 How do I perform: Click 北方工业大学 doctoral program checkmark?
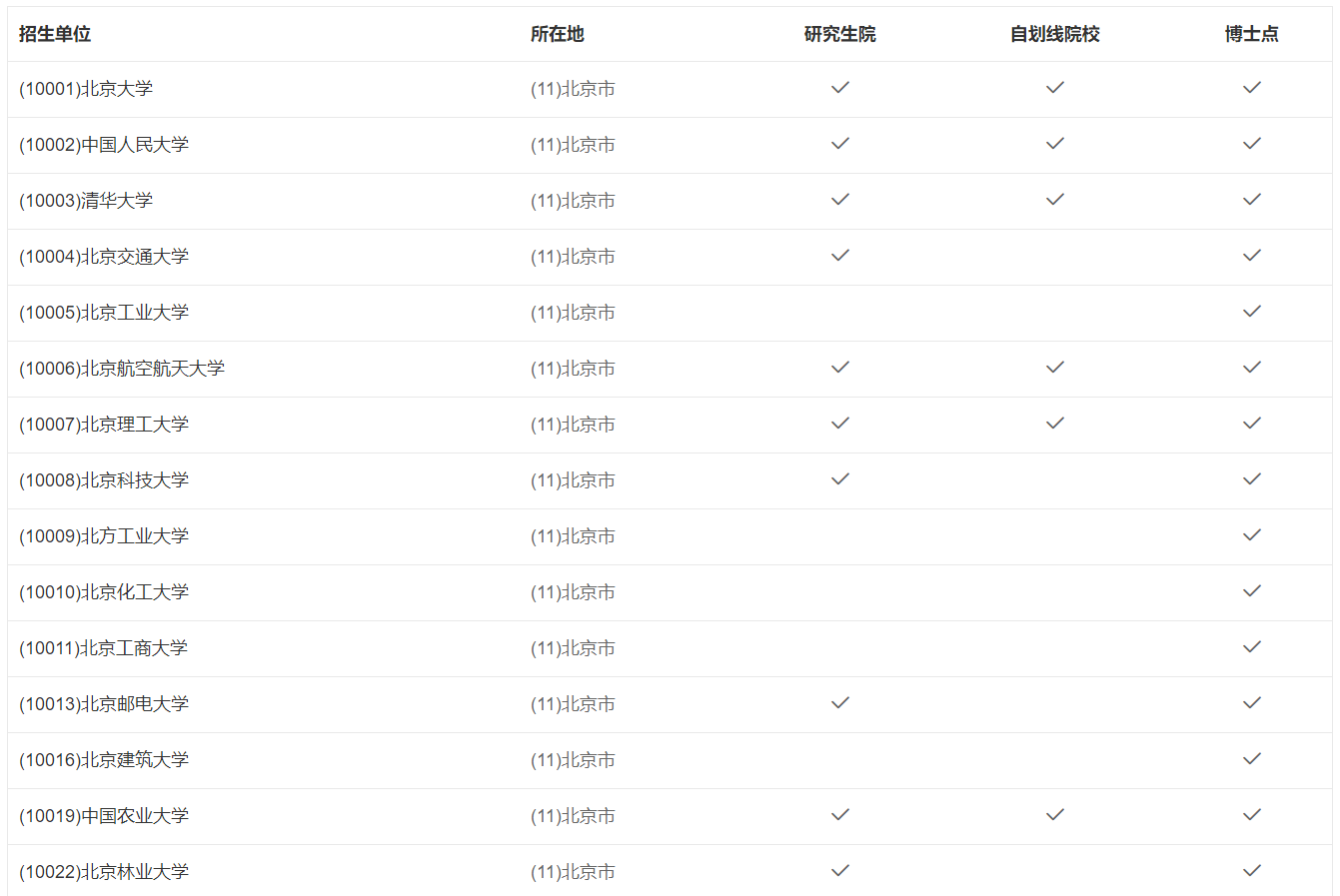coord(1251,535)
